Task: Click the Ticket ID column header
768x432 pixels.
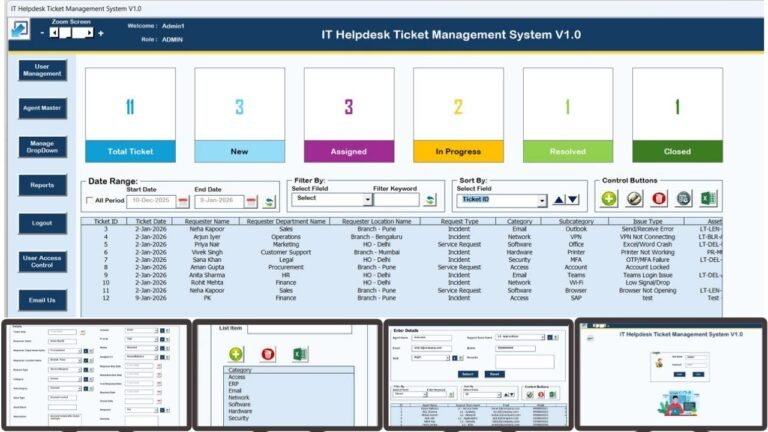Action: coord(105,221)
